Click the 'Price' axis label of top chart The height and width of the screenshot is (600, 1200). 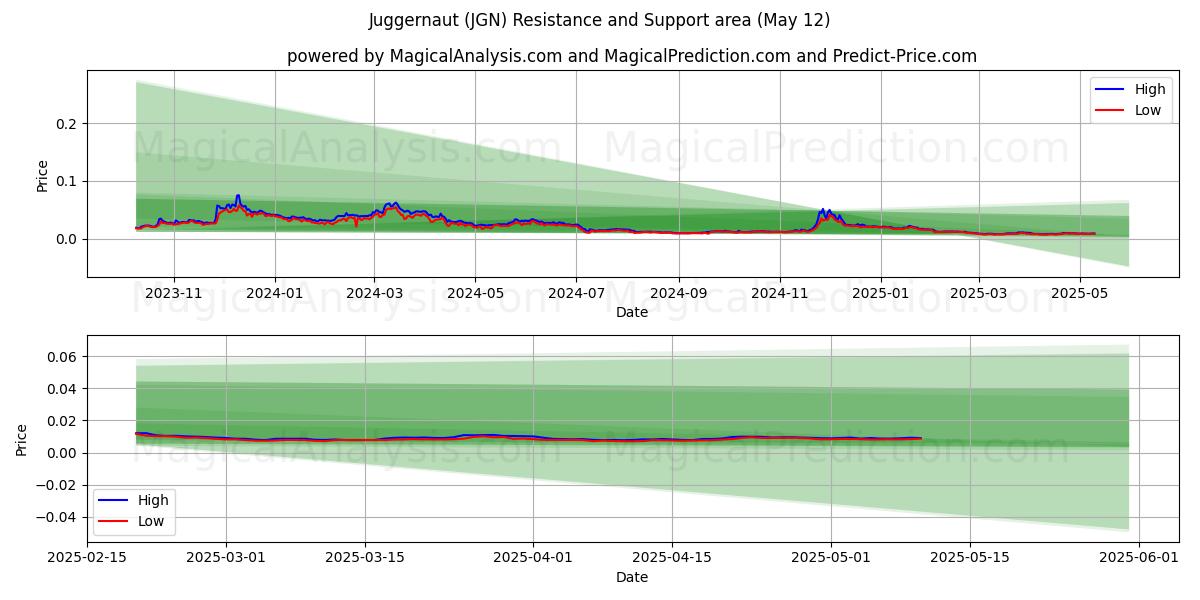(x=42, y=175)
